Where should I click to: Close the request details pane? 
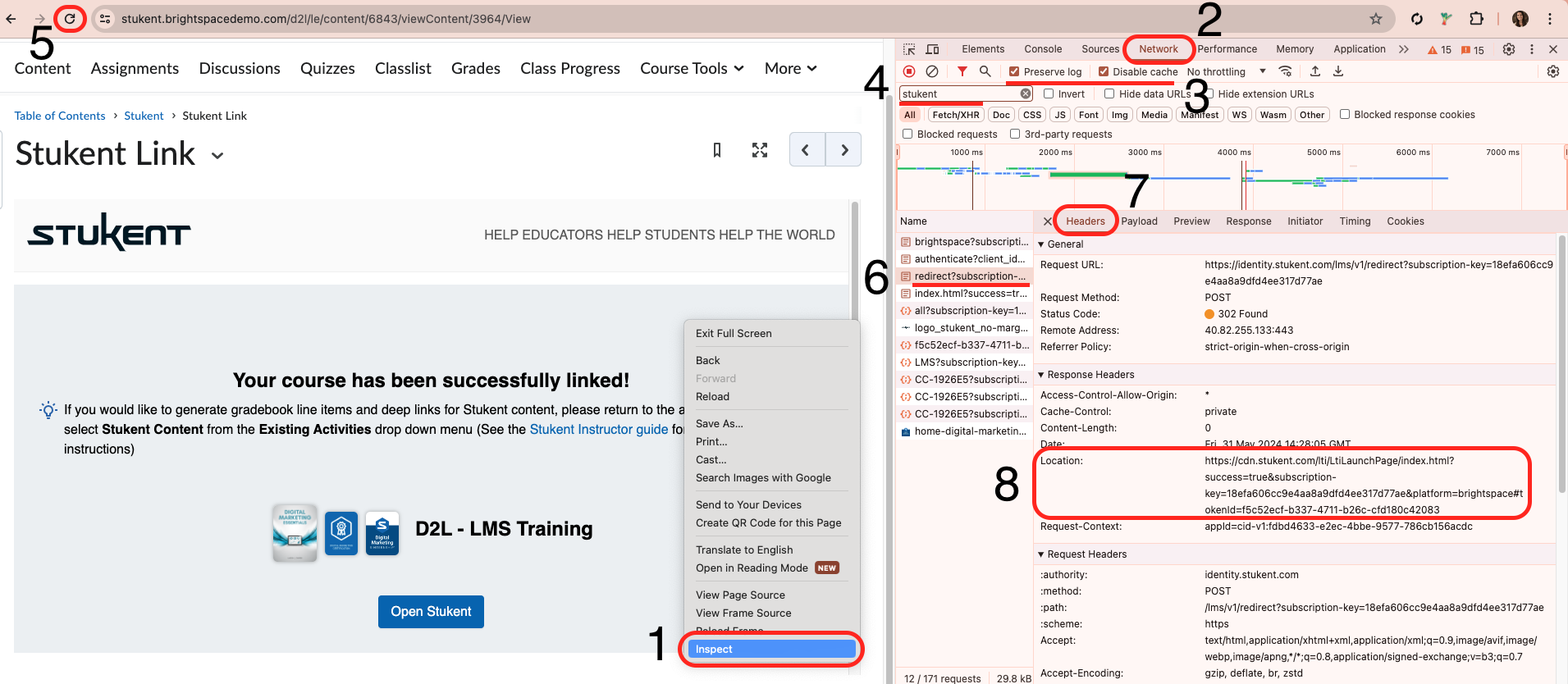tap(1048, 221)
